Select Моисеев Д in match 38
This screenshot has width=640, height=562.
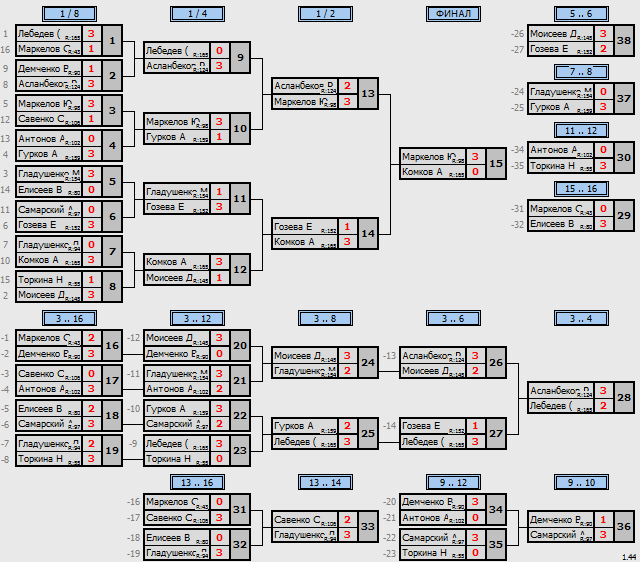(561, 34)
